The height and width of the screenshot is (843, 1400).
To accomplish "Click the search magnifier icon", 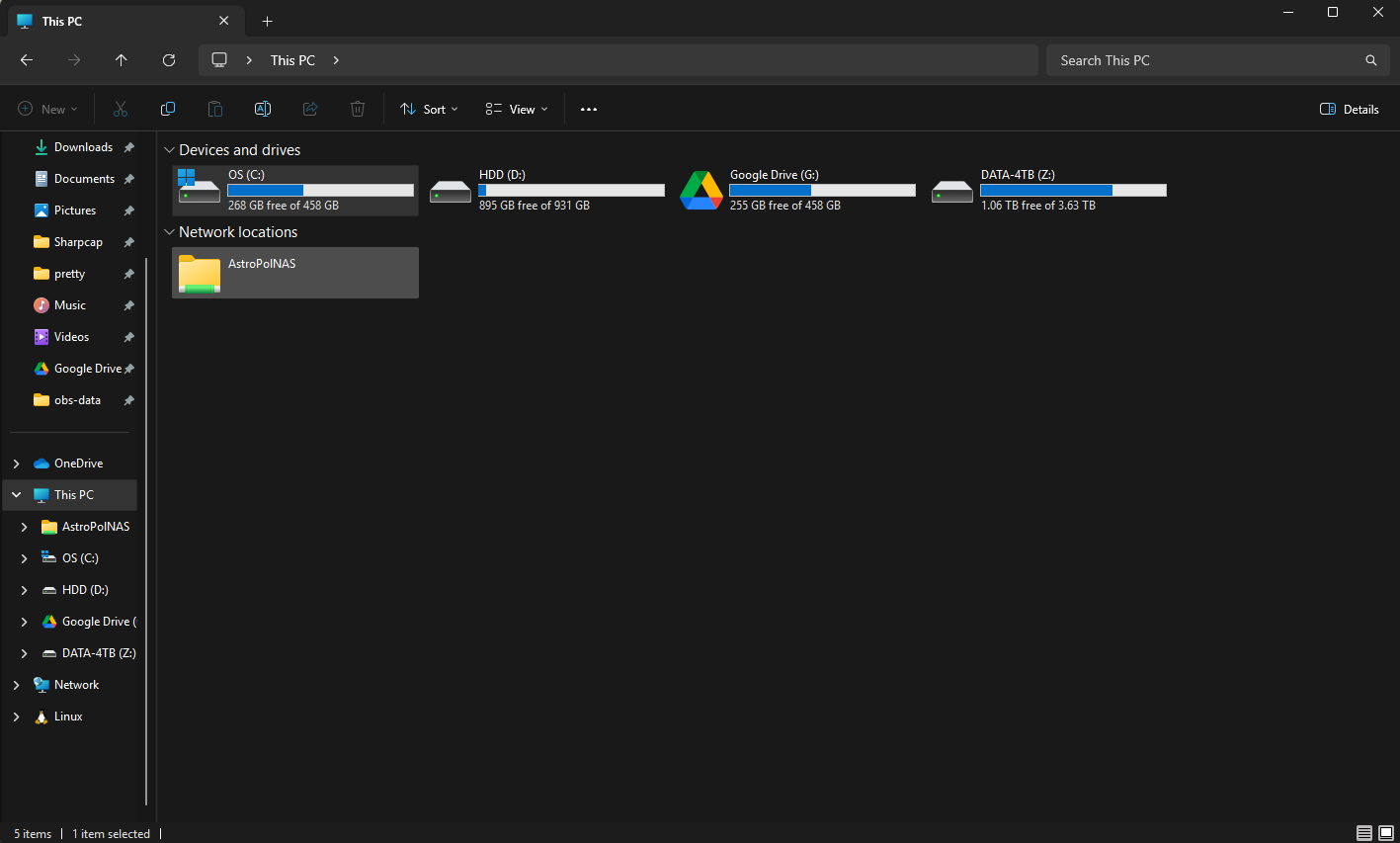I will point(1371,59).
